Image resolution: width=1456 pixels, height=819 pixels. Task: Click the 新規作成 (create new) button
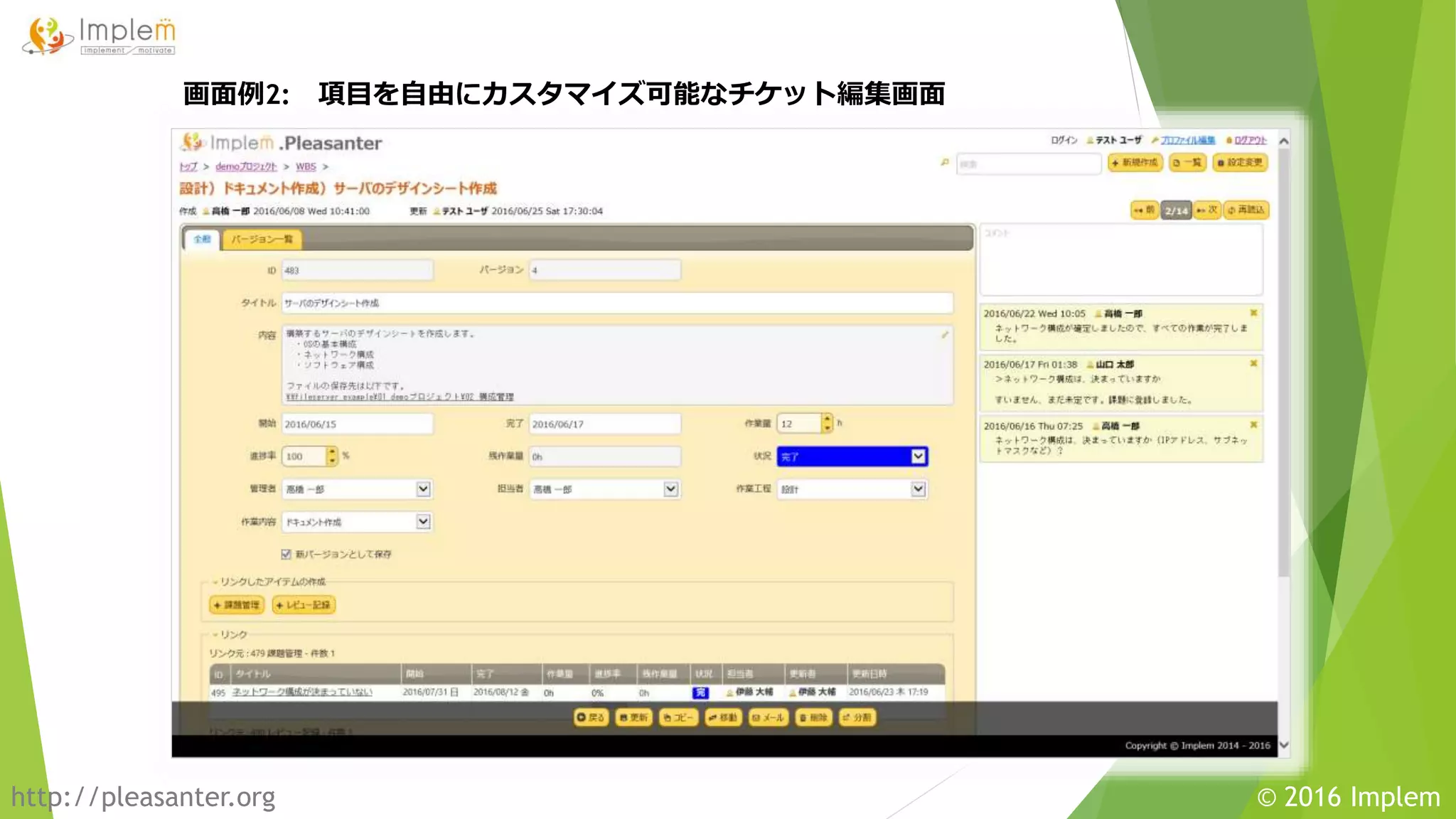pyautogui.click(x=1135, y=163)
